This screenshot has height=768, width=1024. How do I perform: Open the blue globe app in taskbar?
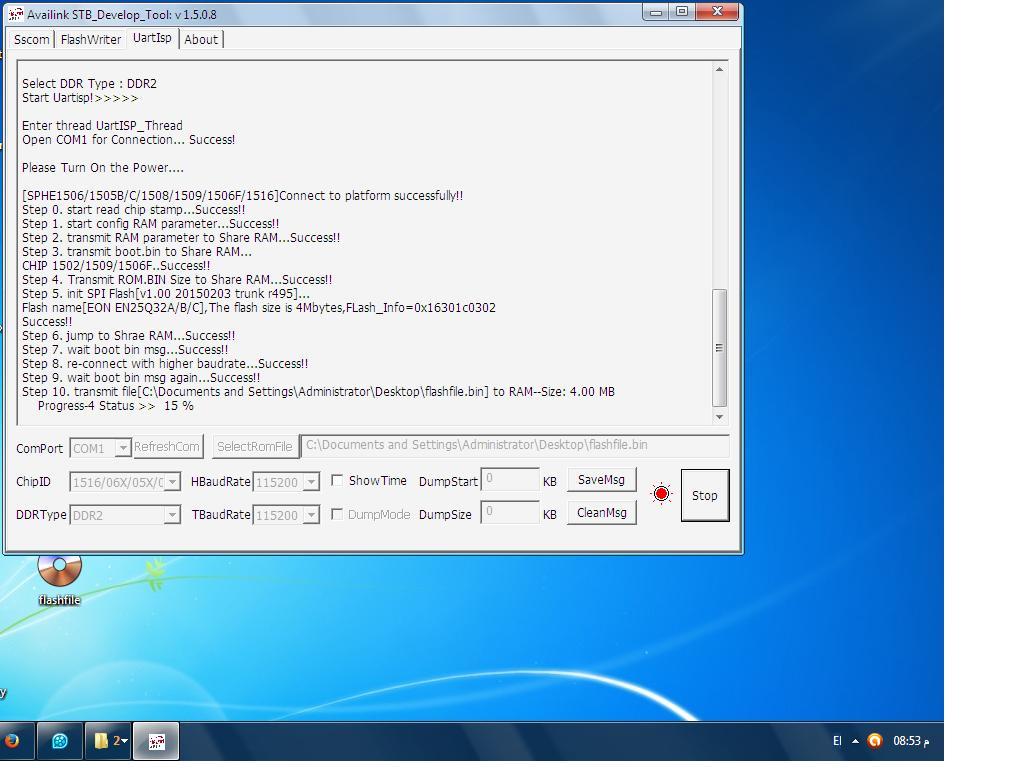[x=59, y=741]
